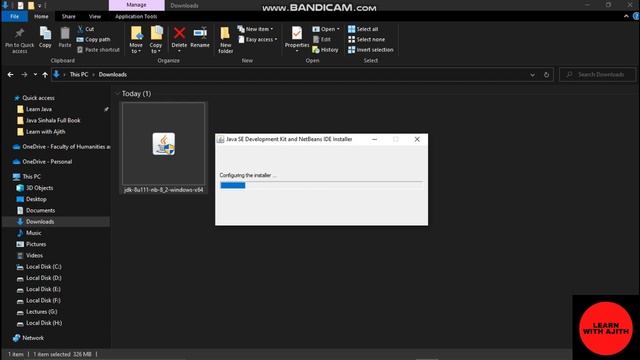Open Desktop in sidebar
This screenshot has width=640, height=360.
[32, 199]
